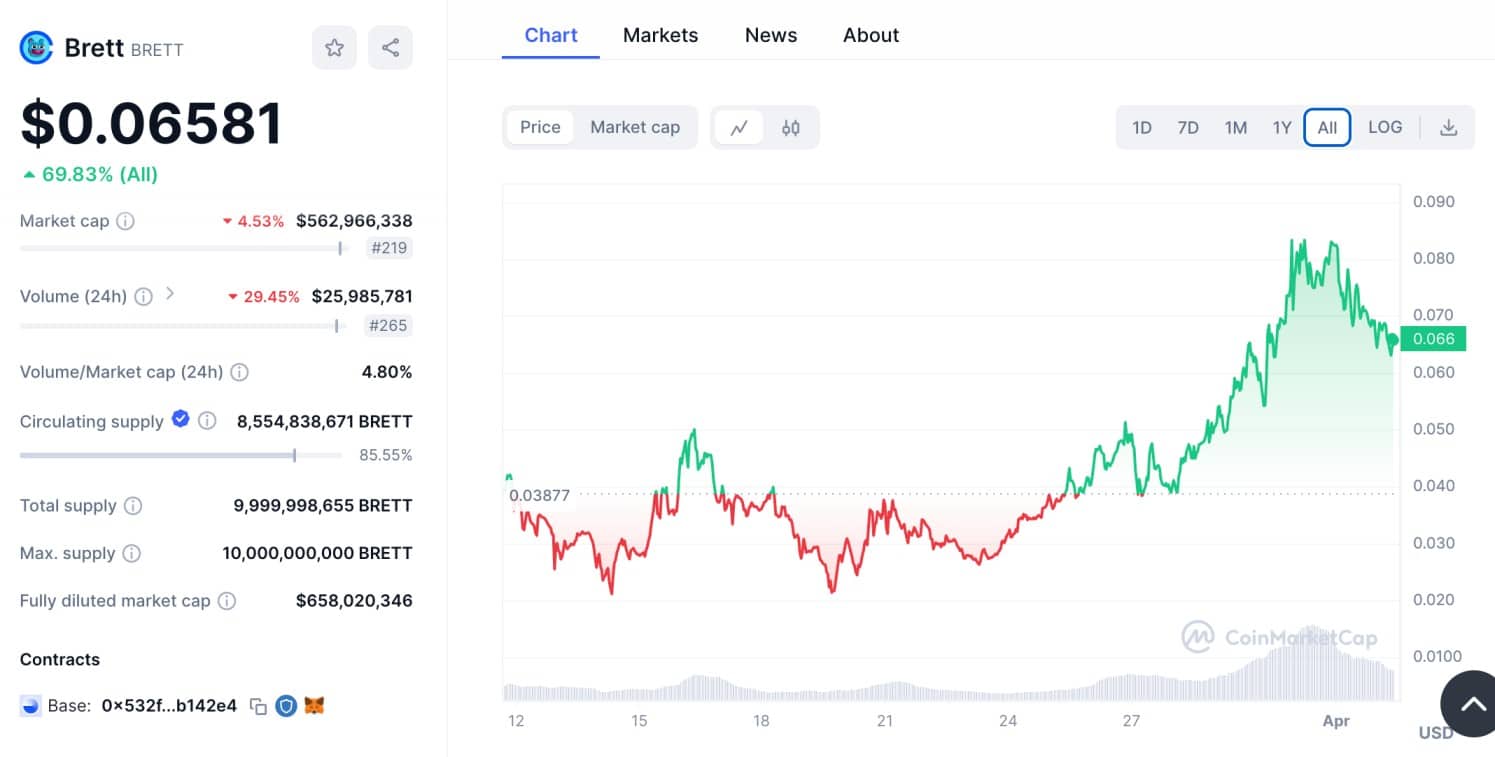This screenshot has width=1495, height=757.
Task: Set chart range to 1M
Action: (1236, 128)
